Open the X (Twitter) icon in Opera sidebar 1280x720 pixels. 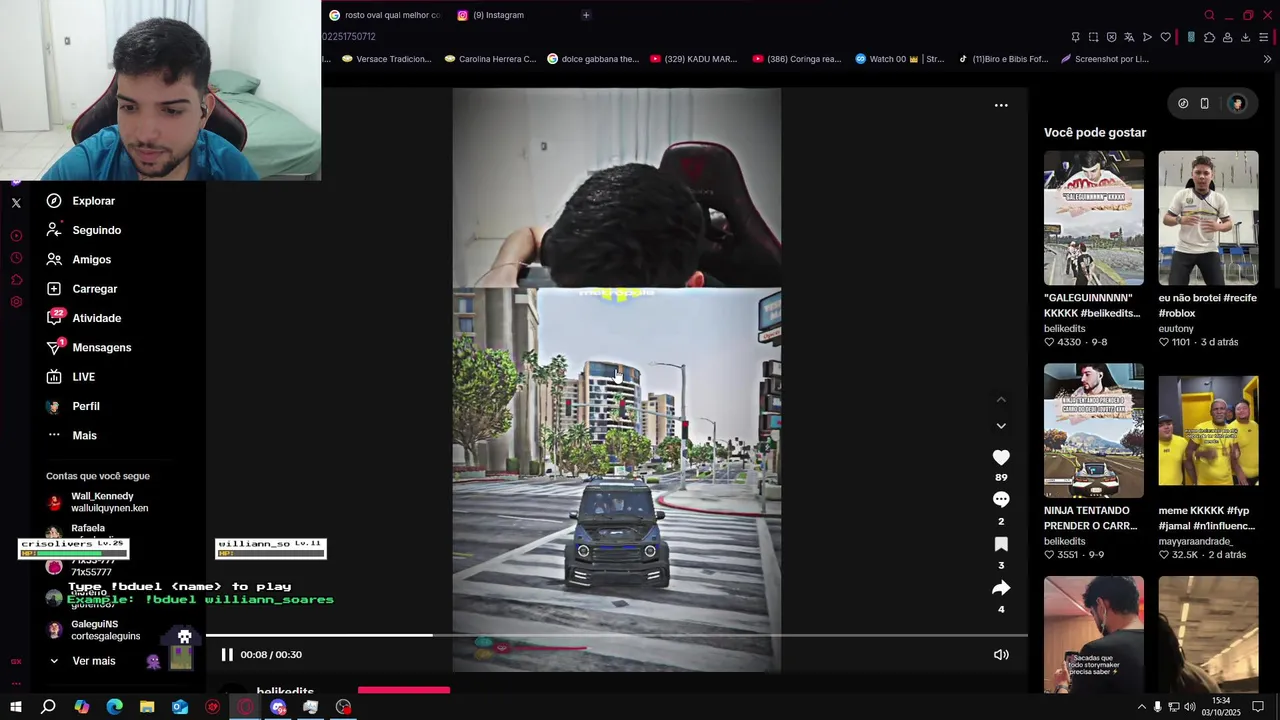click(x=16, y=203)
